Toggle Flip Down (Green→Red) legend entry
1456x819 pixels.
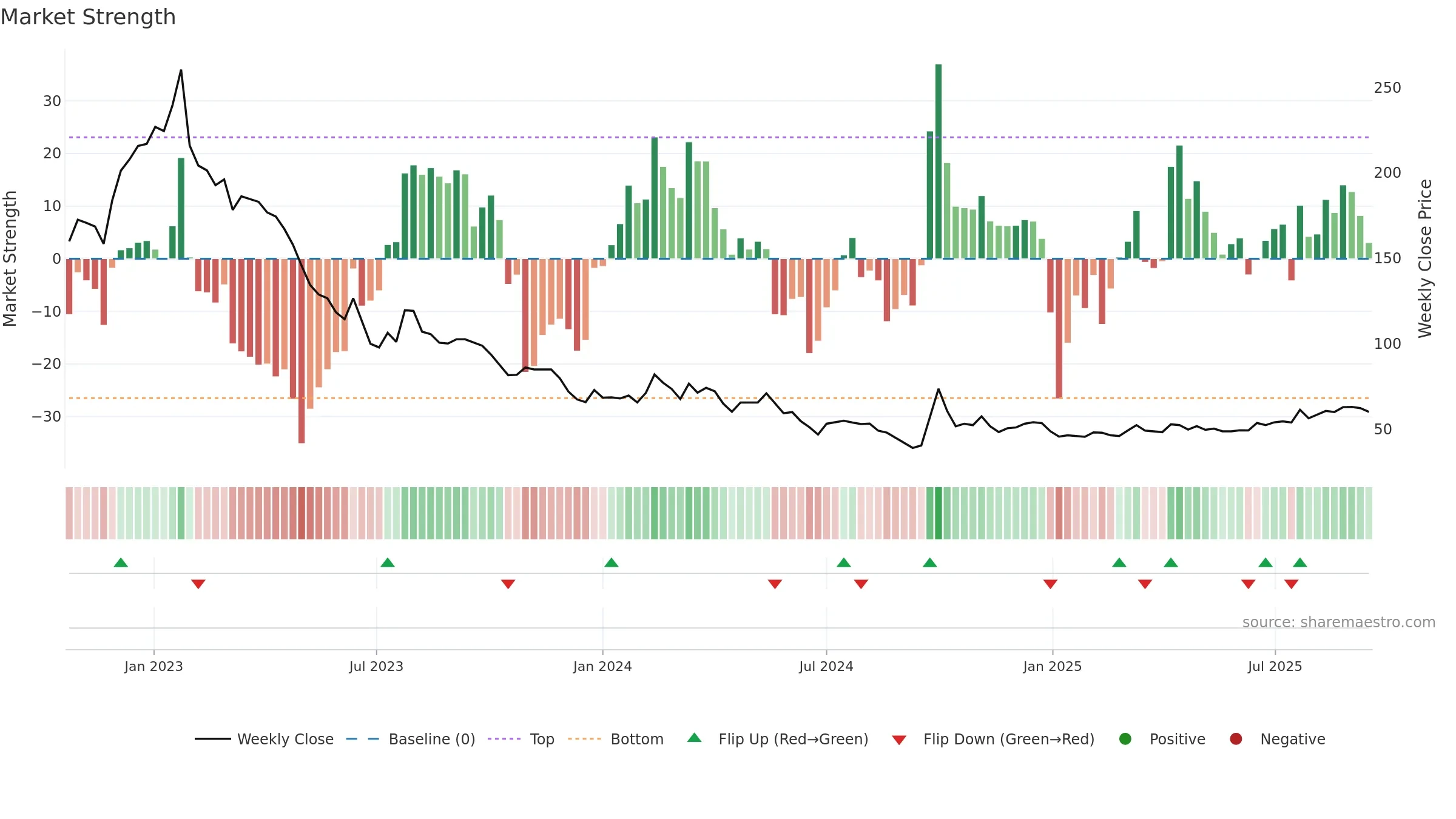coord(993,739)
